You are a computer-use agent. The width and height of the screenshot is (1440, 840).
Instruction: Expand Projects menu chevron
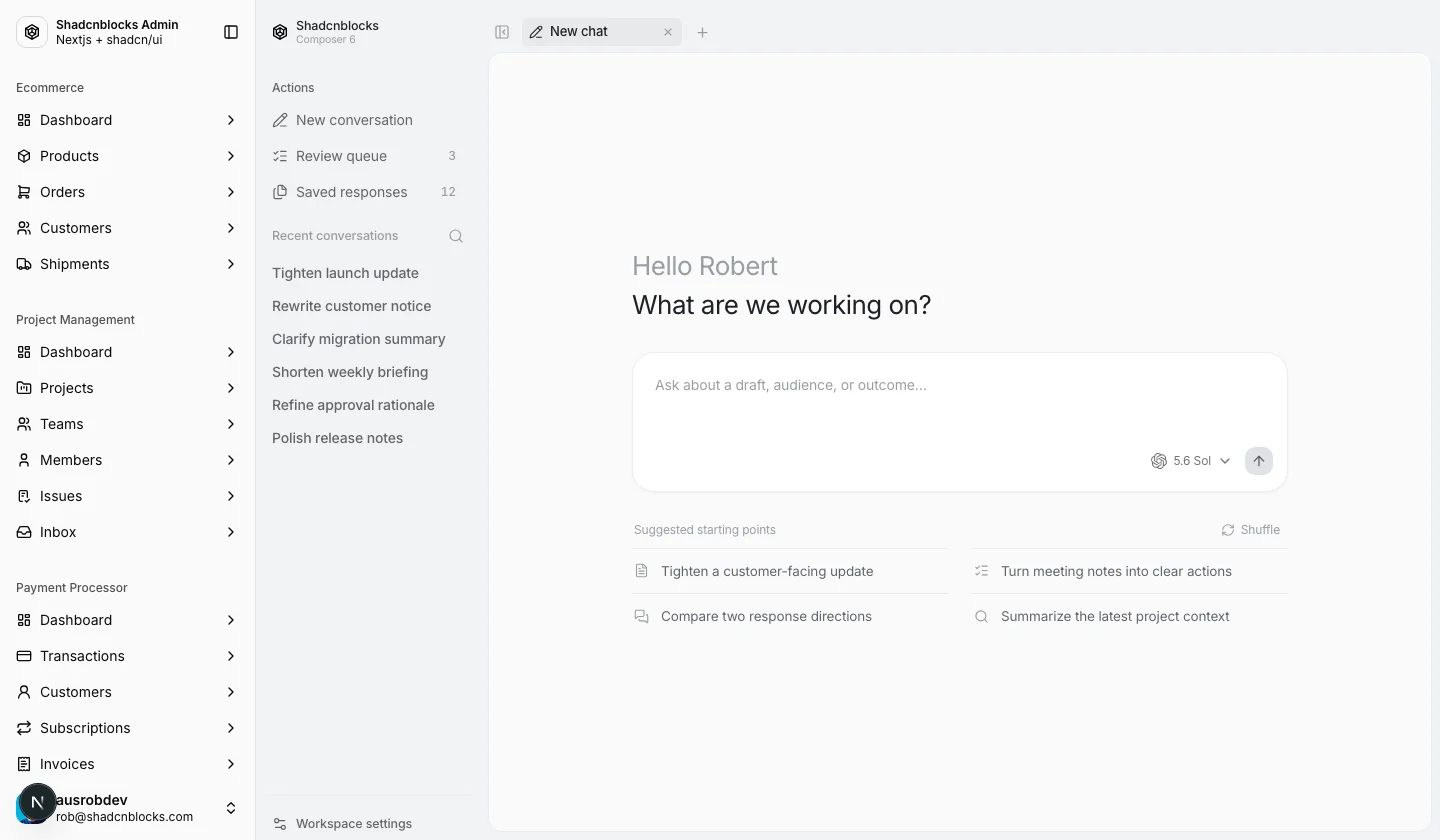(x=231, y=388)
